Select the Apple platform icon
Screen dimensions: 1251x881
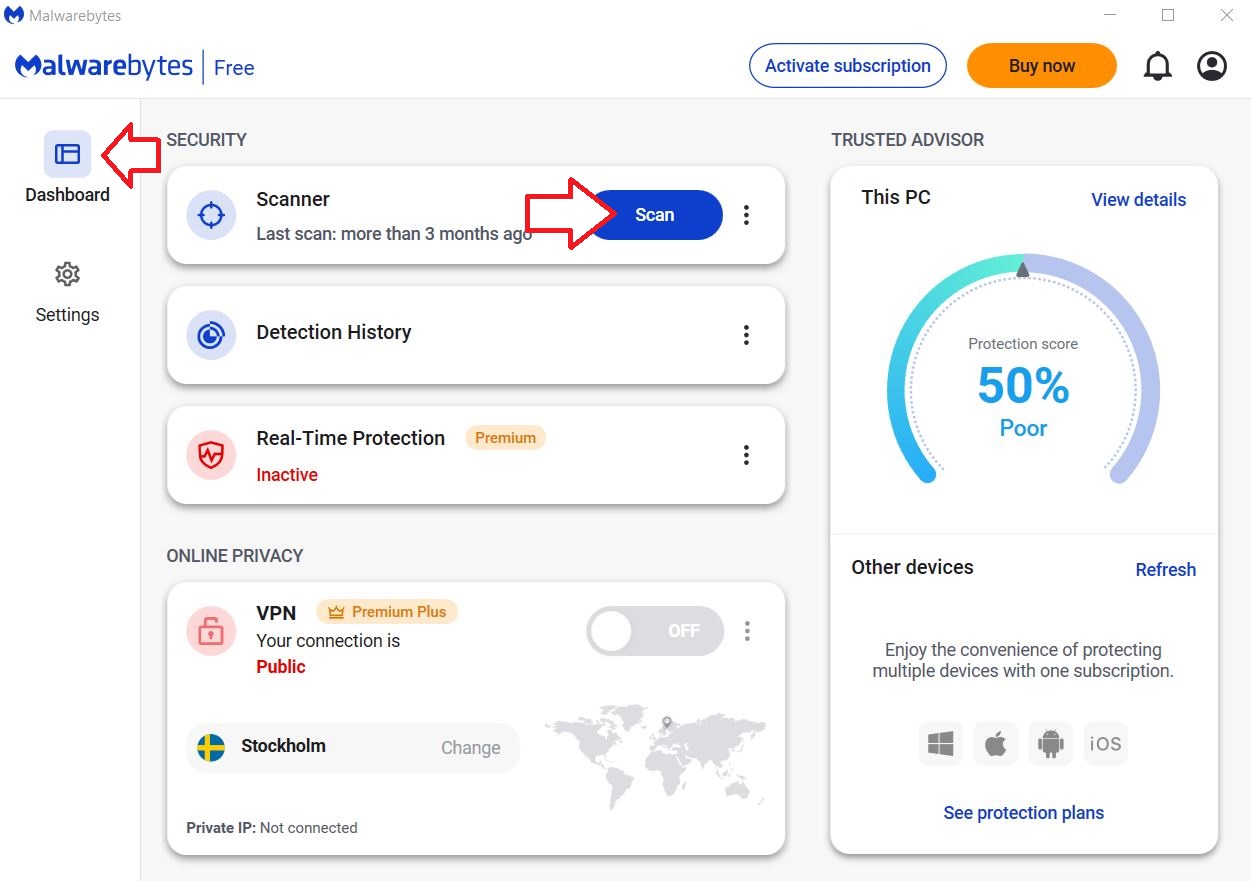(996, 744)
